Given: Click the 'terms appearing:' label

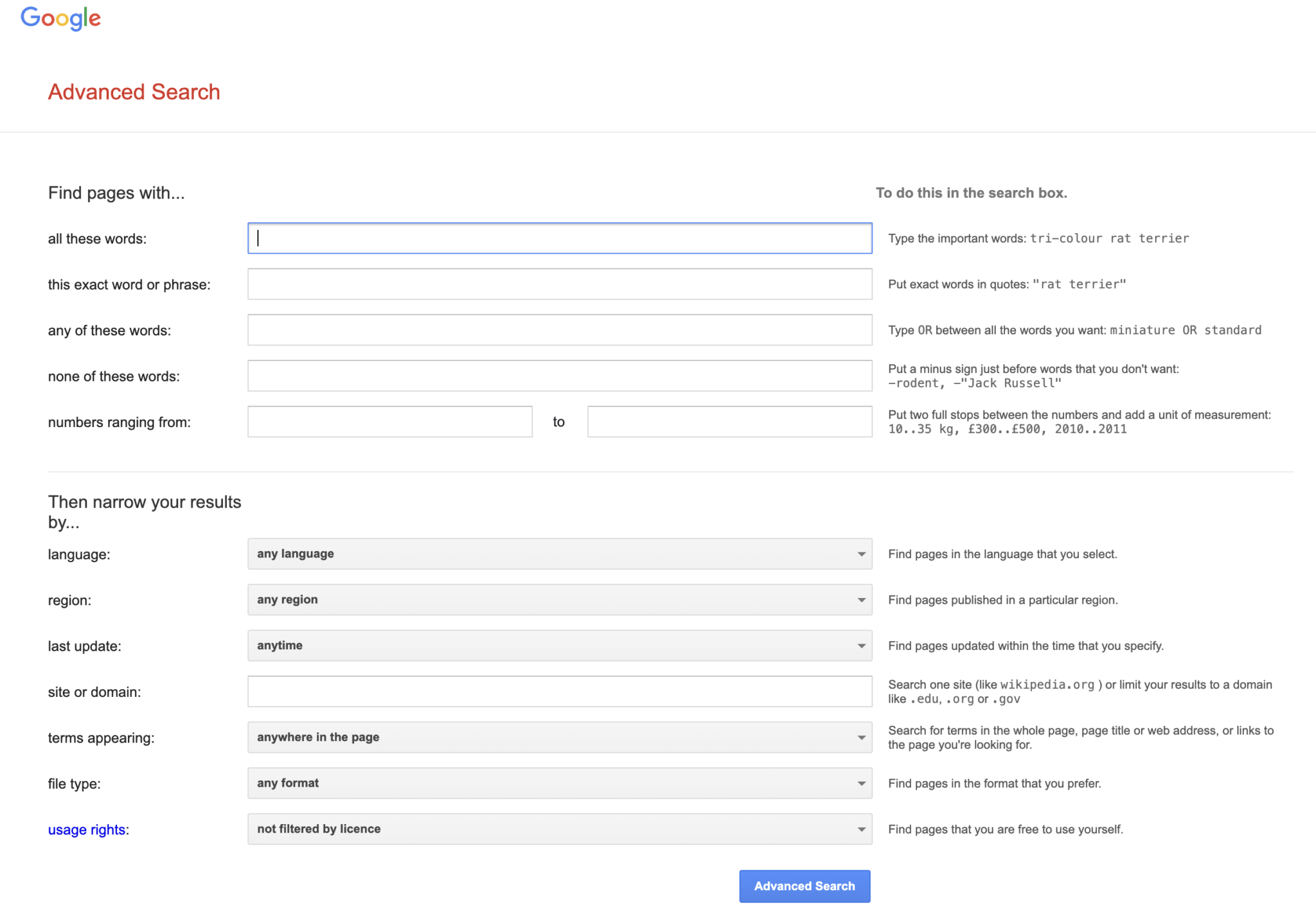Looking at the screenshot, I should (101, 738).
